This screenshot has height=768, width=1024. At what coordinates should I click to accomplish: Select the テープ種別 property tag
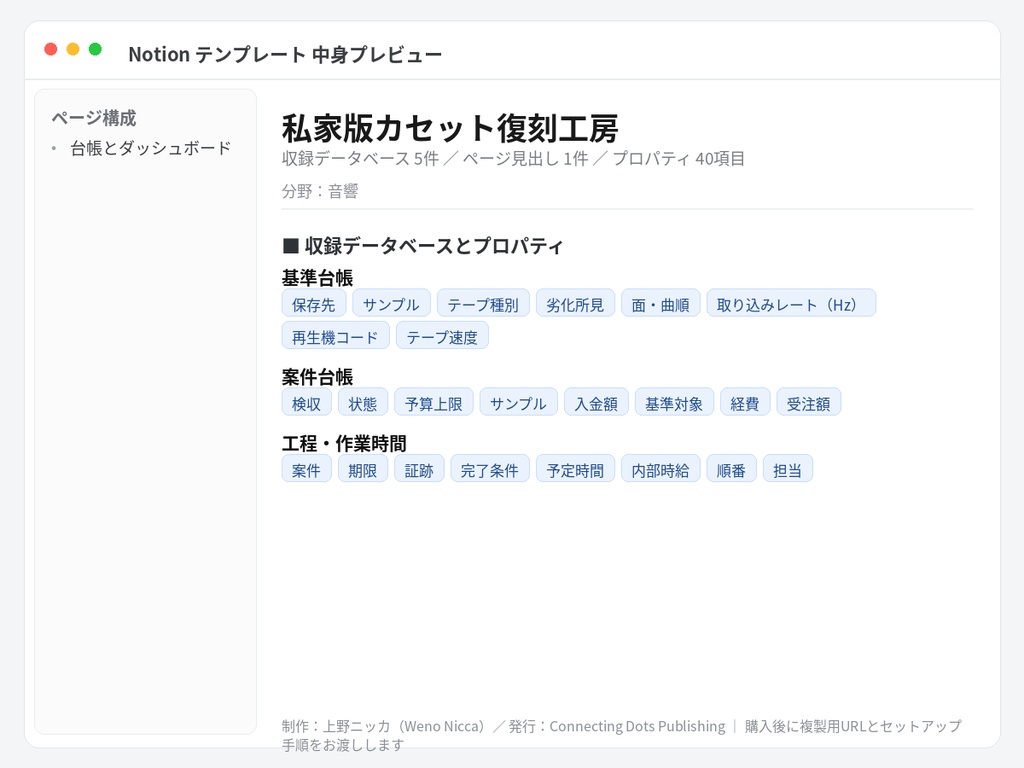[483, 305]
